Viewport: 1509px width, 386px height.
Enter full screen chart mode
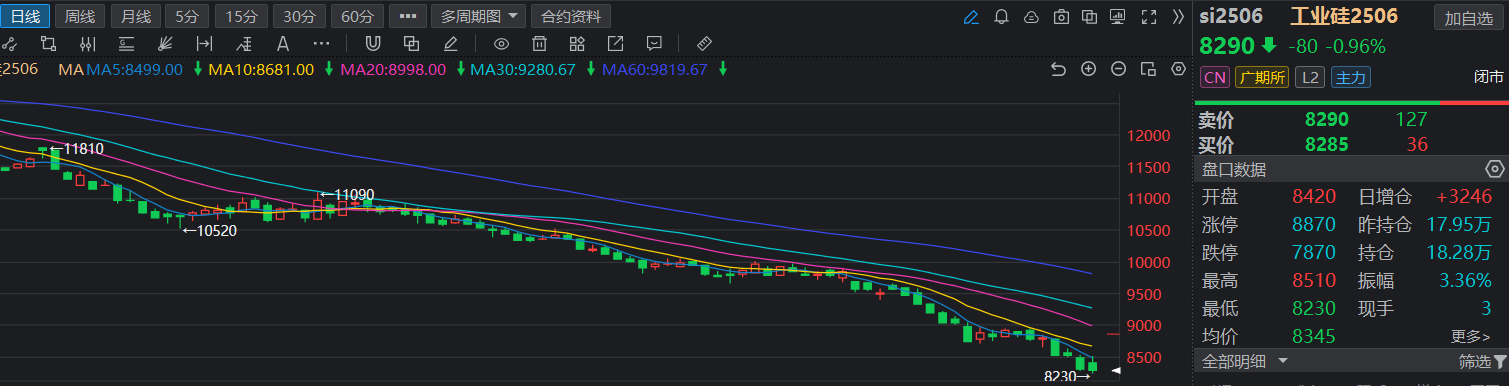(1149, 17)
